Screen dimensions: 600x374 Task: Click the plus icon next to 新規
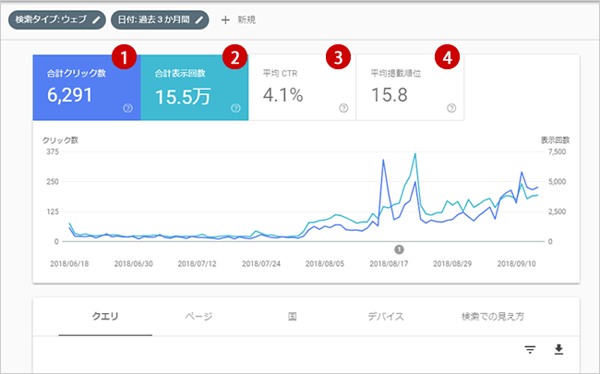pos(225,20)
